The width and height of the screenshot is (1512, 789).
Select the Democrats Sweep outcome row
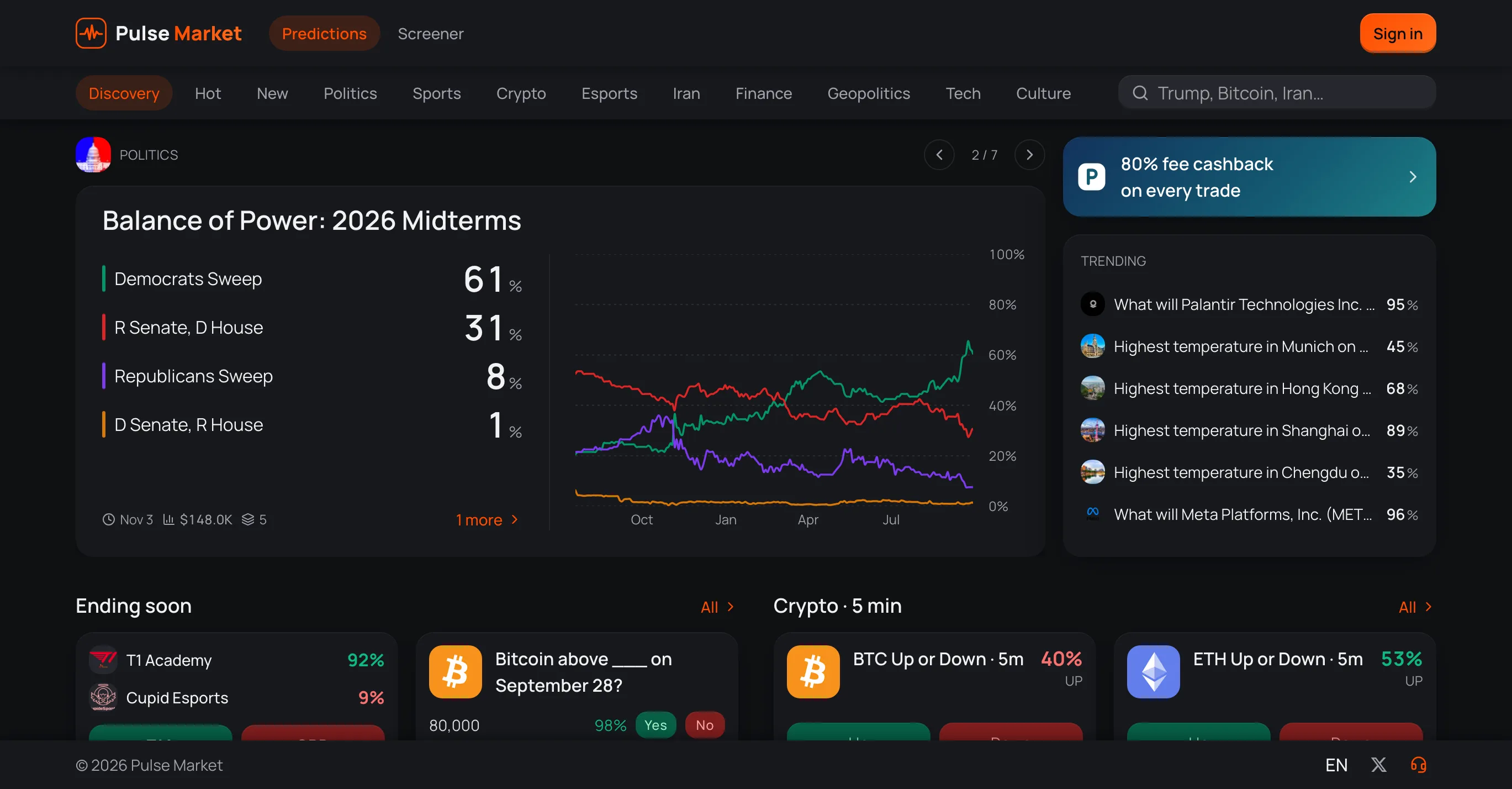click(311, 279)
